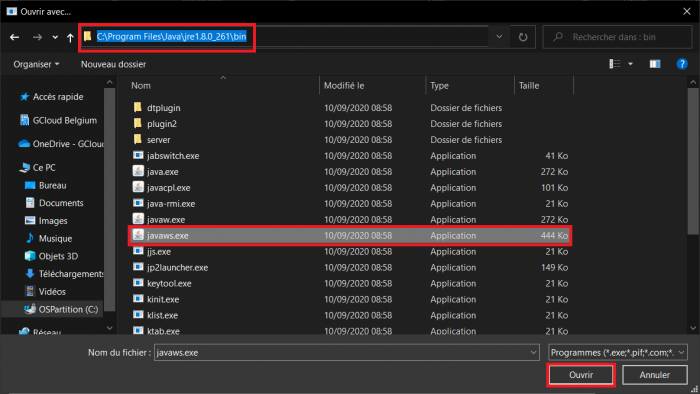
Task: Create a Nouveau dossier
Action: (113, 64)
